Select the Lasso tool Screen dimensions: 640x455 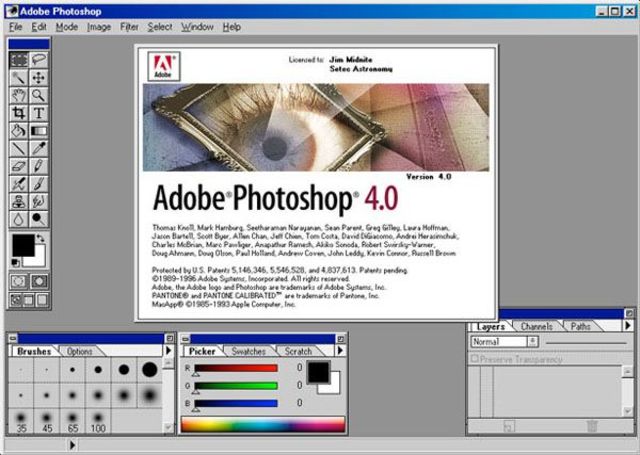(x=39, y=60)
